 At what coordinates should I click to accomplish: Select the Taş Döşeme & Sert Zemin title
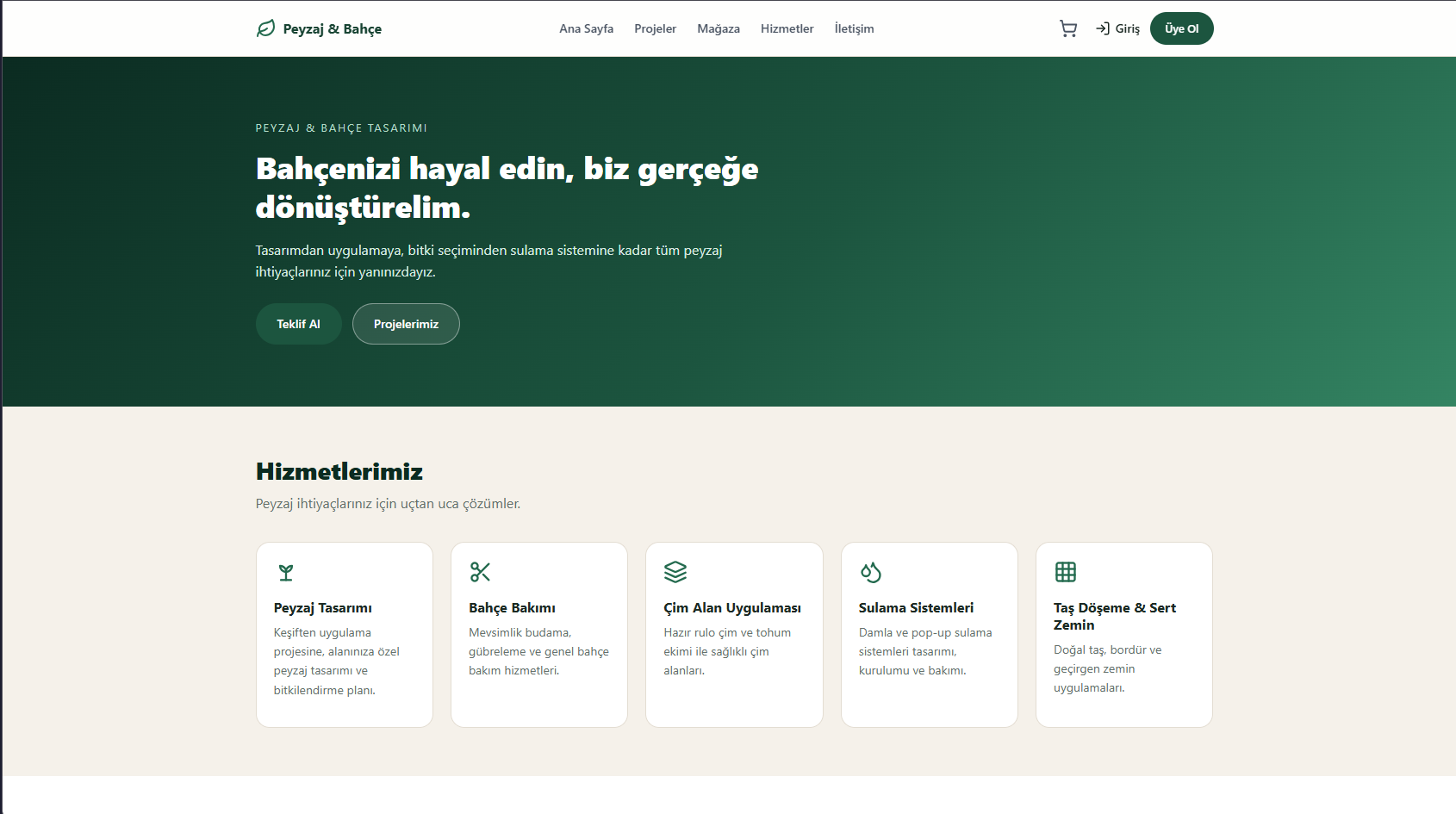[x=1115, y=617]
